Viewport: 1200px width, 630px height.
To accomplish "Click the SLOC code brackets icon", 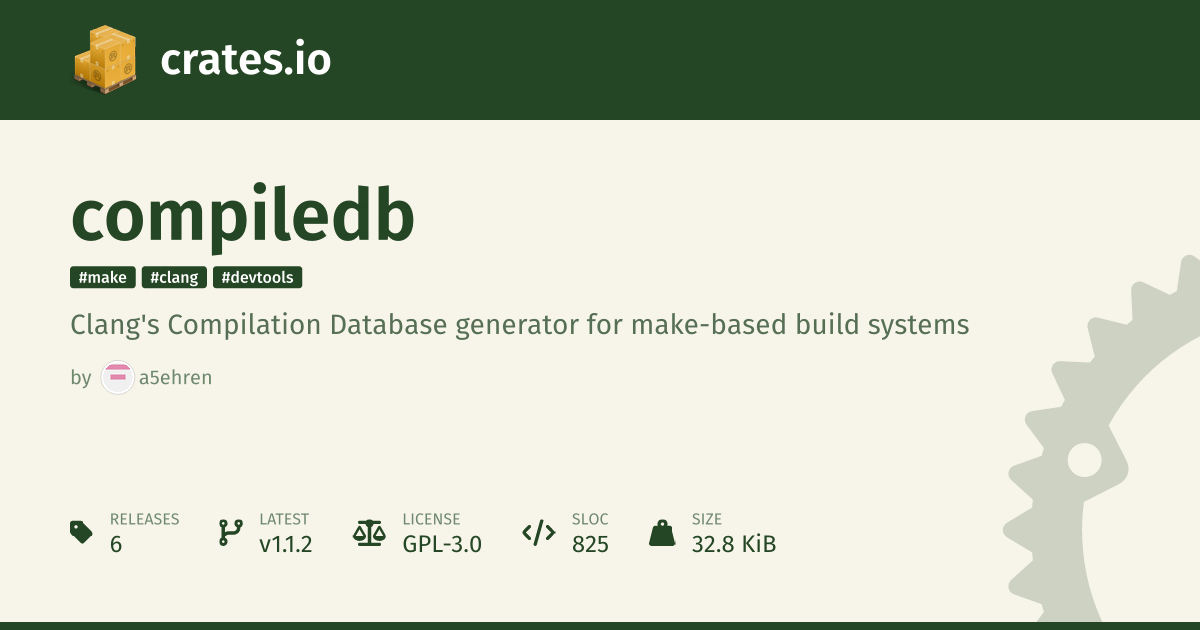I will [539, 532].
